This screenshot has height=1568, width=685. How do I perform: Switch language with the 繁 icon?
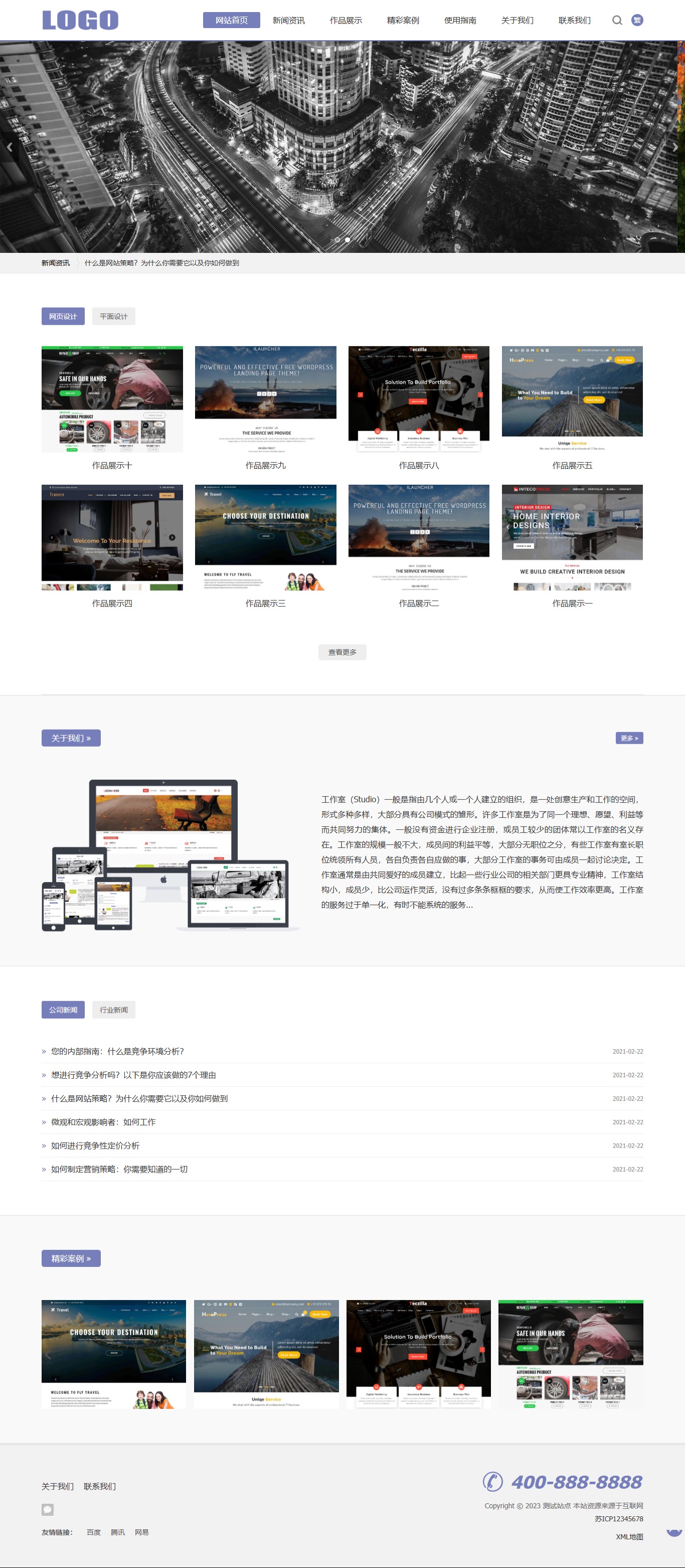tap(637, 20)
